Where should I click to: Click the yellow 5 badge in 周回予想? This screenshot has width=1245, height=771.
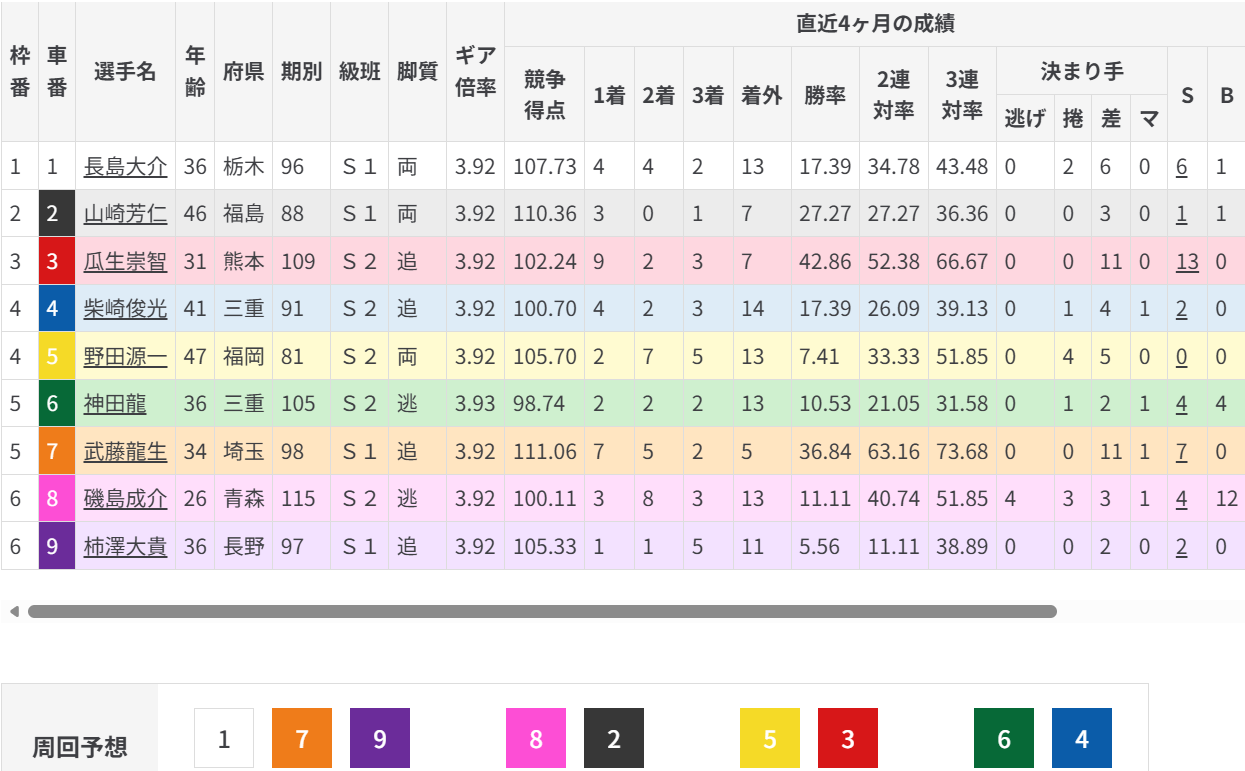point(770,738)
